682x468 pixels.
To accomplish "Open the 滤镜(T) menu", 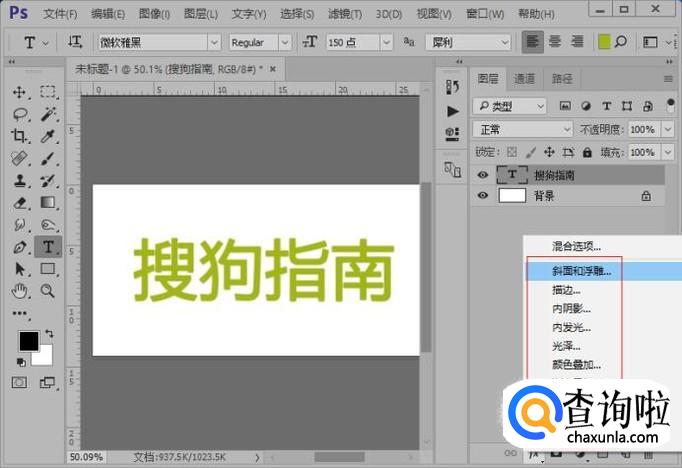I will point(344,14).
